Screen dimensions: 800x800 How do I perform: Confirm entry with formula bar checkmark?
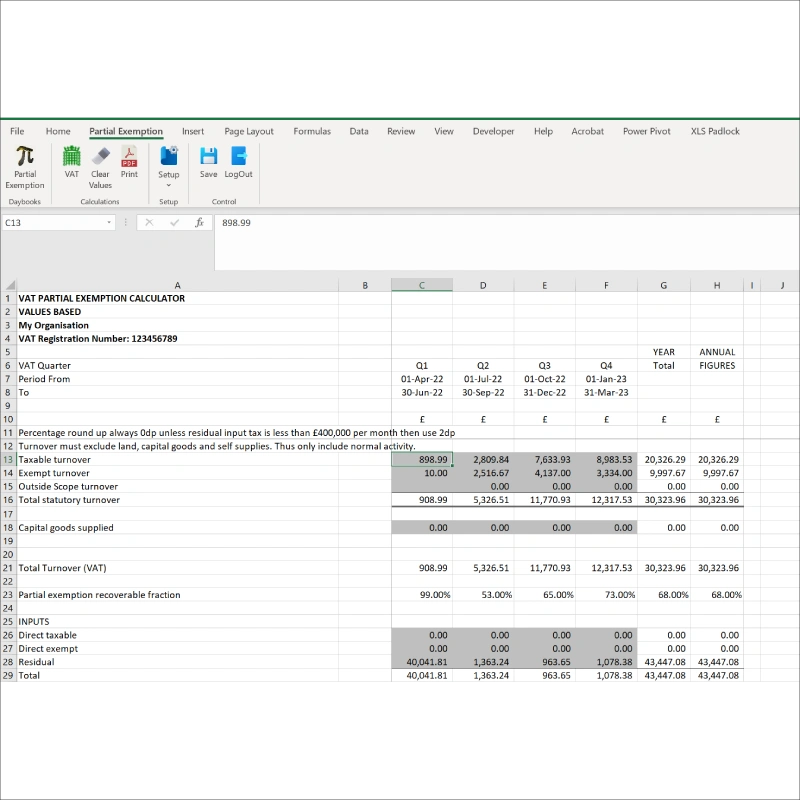(174, 223)
